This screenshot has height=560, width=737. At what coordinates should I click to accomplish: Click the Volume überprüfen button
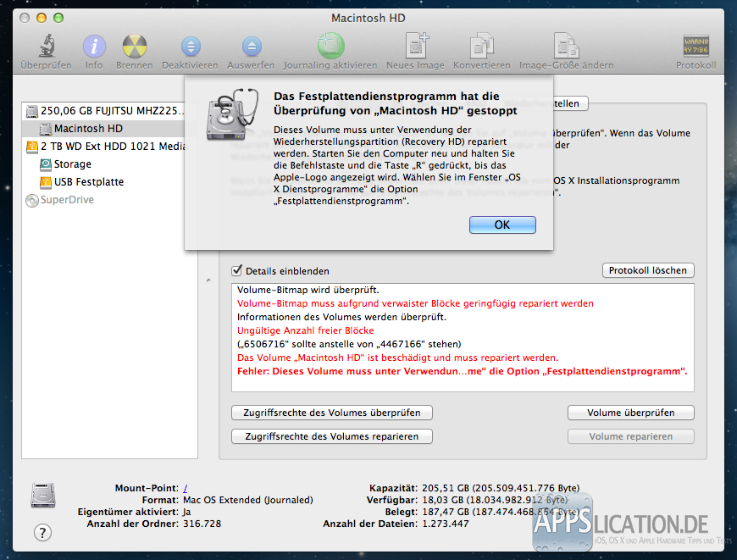click(631, 413)
